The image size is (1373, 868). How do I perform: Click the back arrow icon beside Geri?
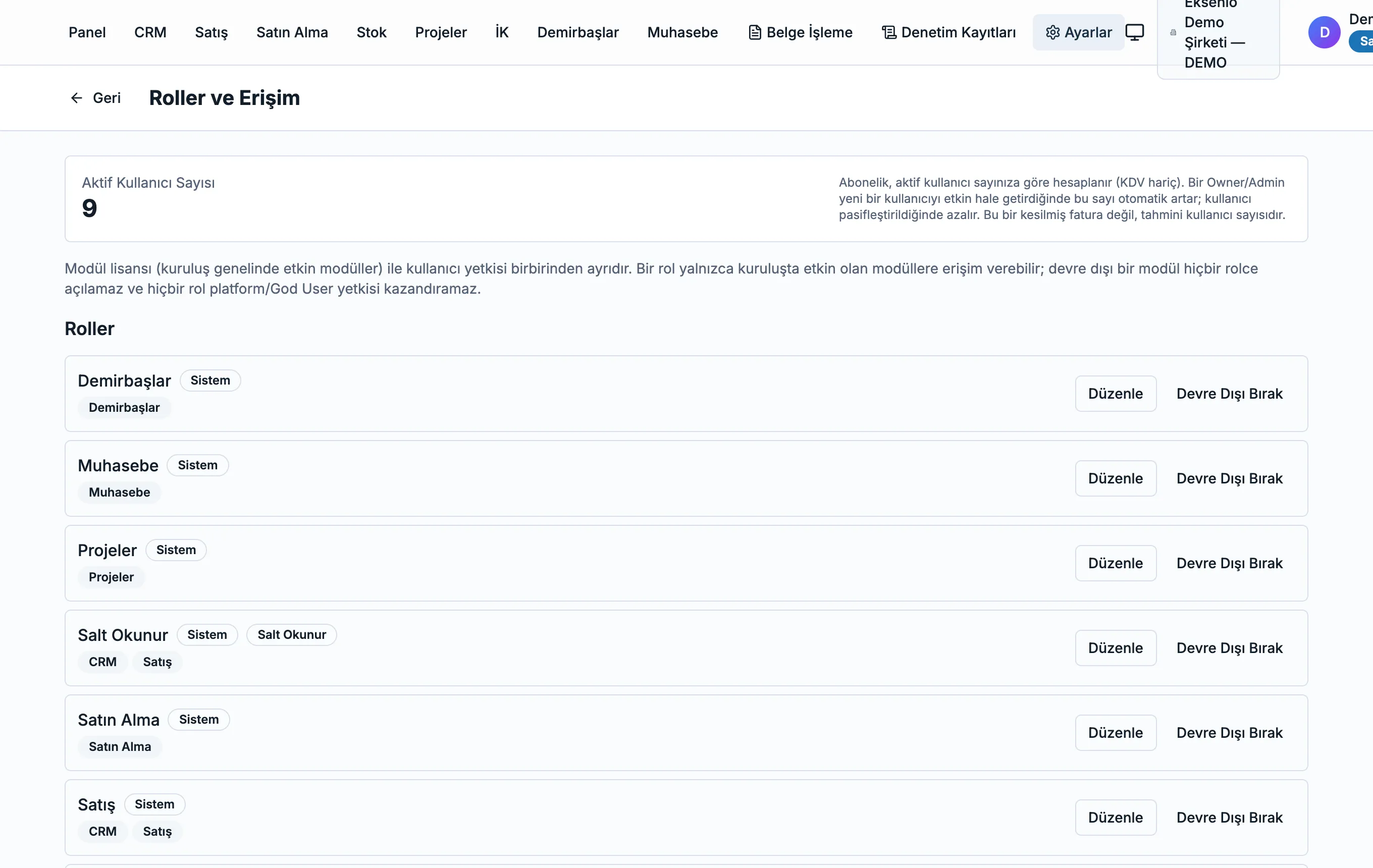coord(76,98)
